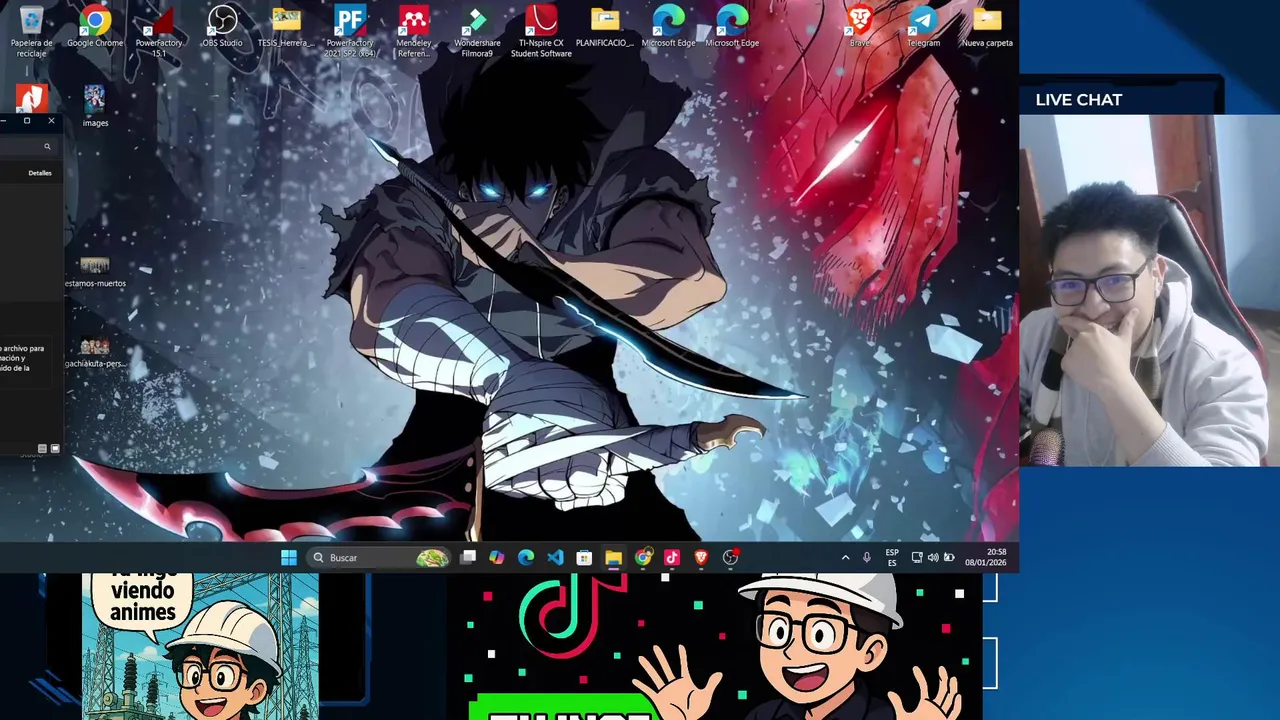The image size is (1280, 720).
Task: Open the Nueva carpeta folder
Action: [x=987, y=27]
